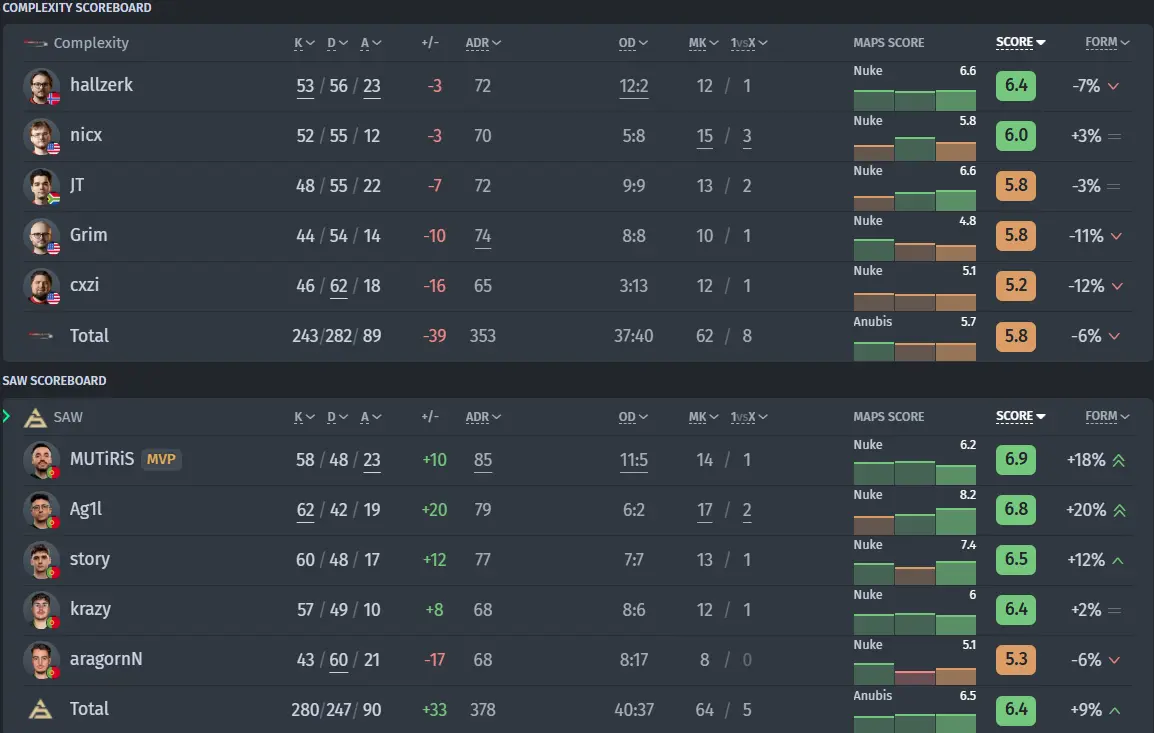
Task: Click krazy's player avatar
Action: [x=40, y=610]
